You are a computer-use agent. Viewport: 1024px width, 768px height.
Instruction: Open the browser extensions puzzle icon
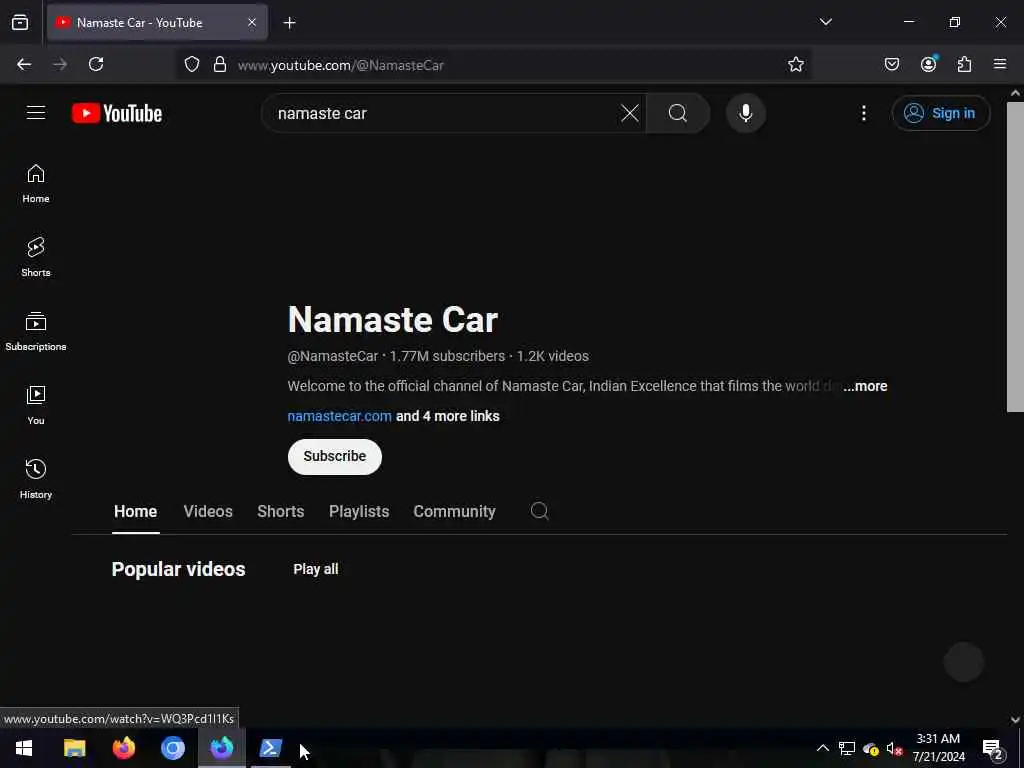click(964, 64)
